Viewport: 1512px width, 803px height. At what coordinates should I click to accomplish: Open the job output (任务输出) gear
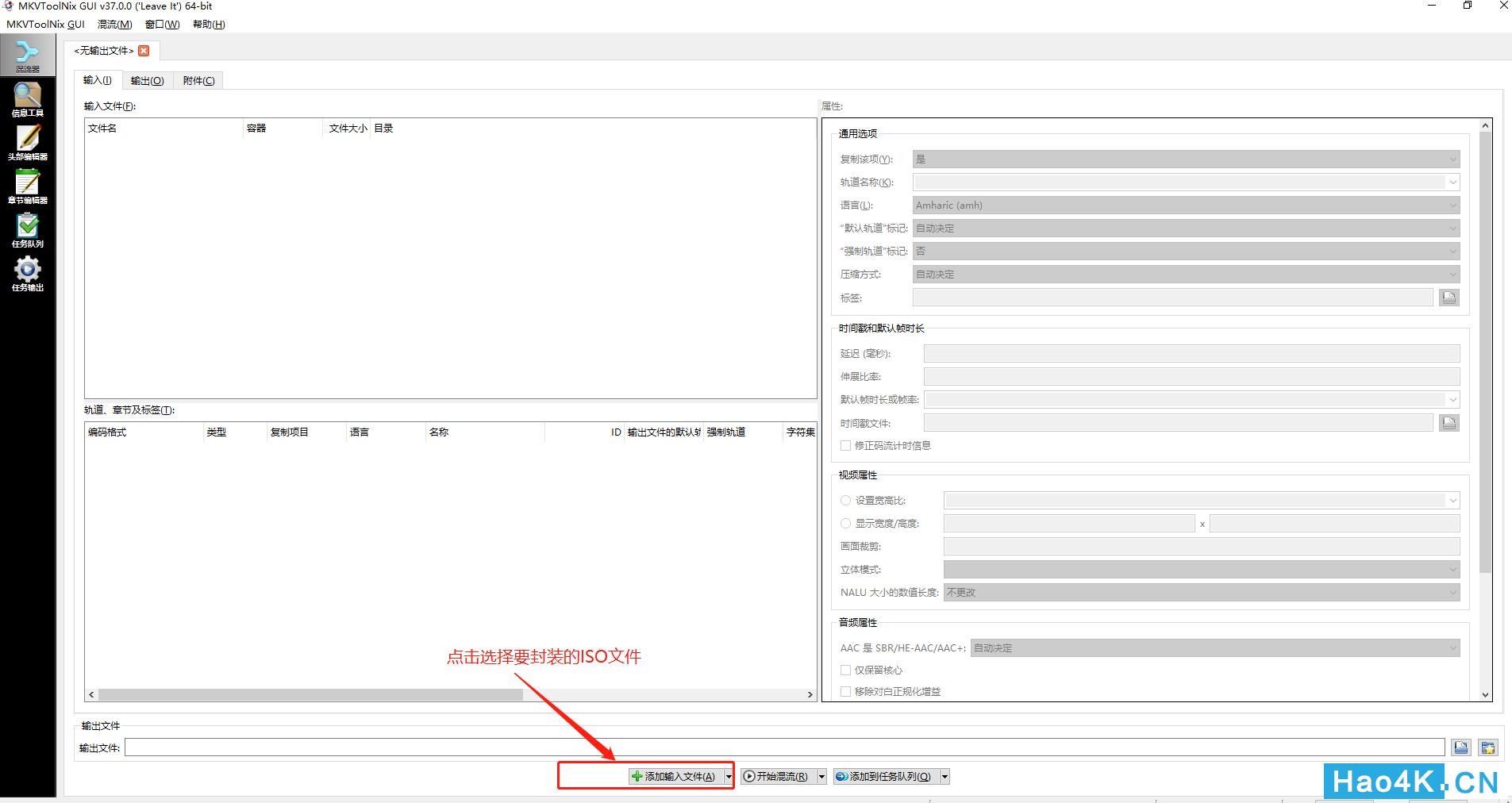coord(27,275)
